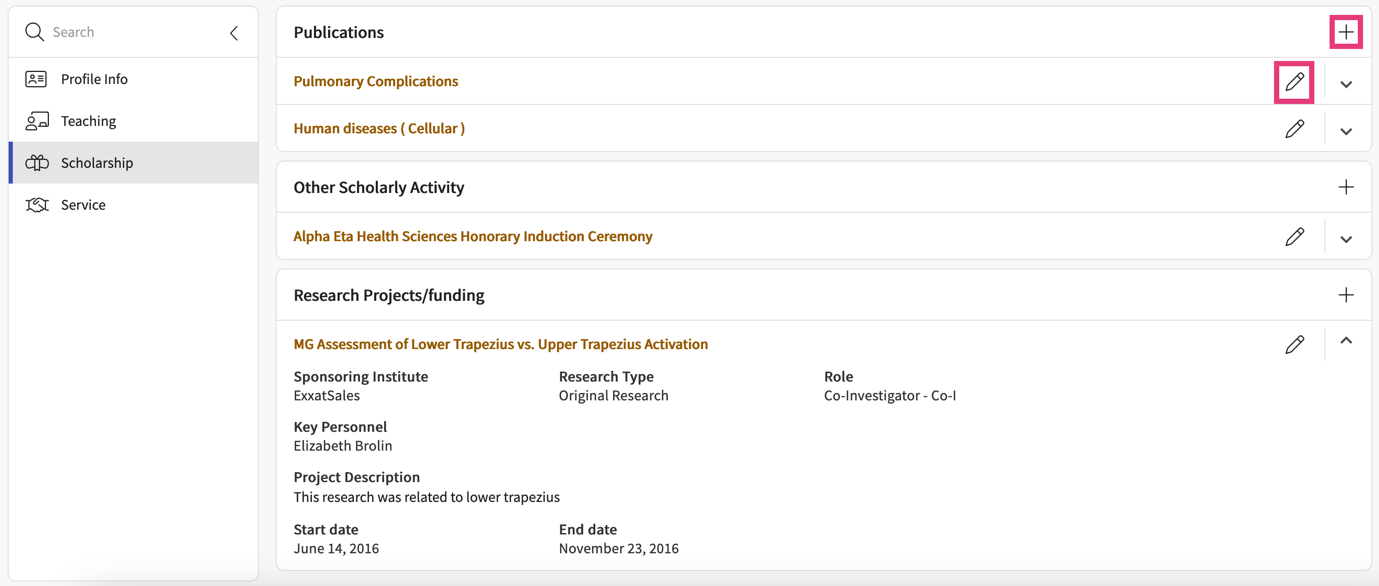
Task: Add a new Research Projects/funding entry
Action: coord(1346,295)
